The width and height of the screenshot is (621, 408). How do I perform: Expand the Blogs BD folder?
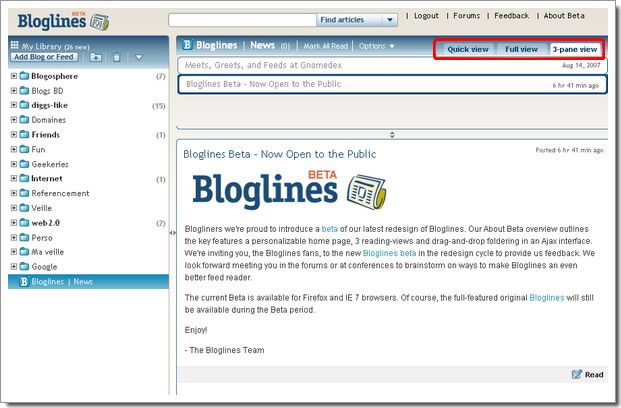point(14,90)
